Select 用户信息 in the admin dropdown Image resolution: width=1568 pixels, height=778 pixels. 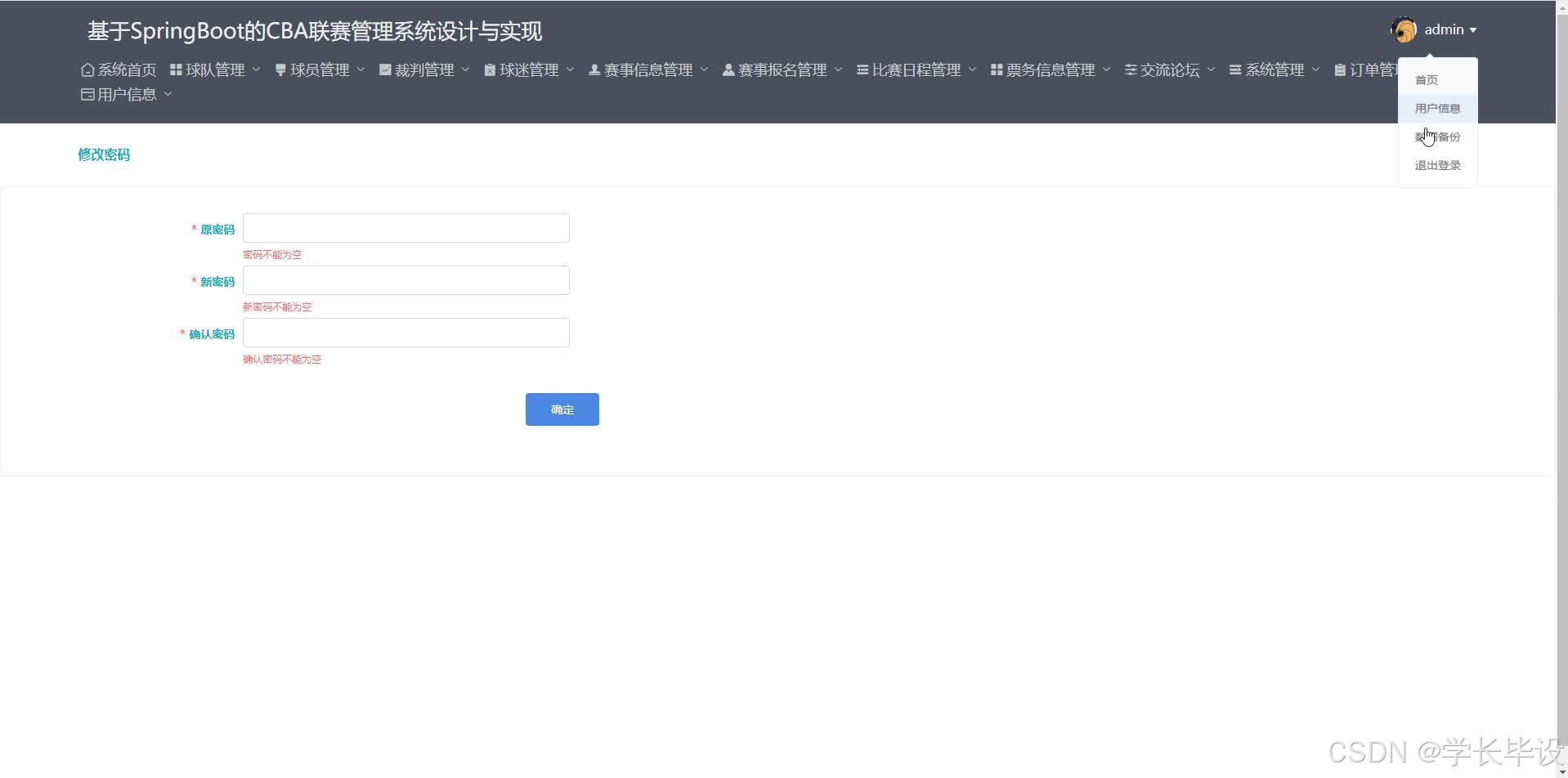[x=1437, y=109]
